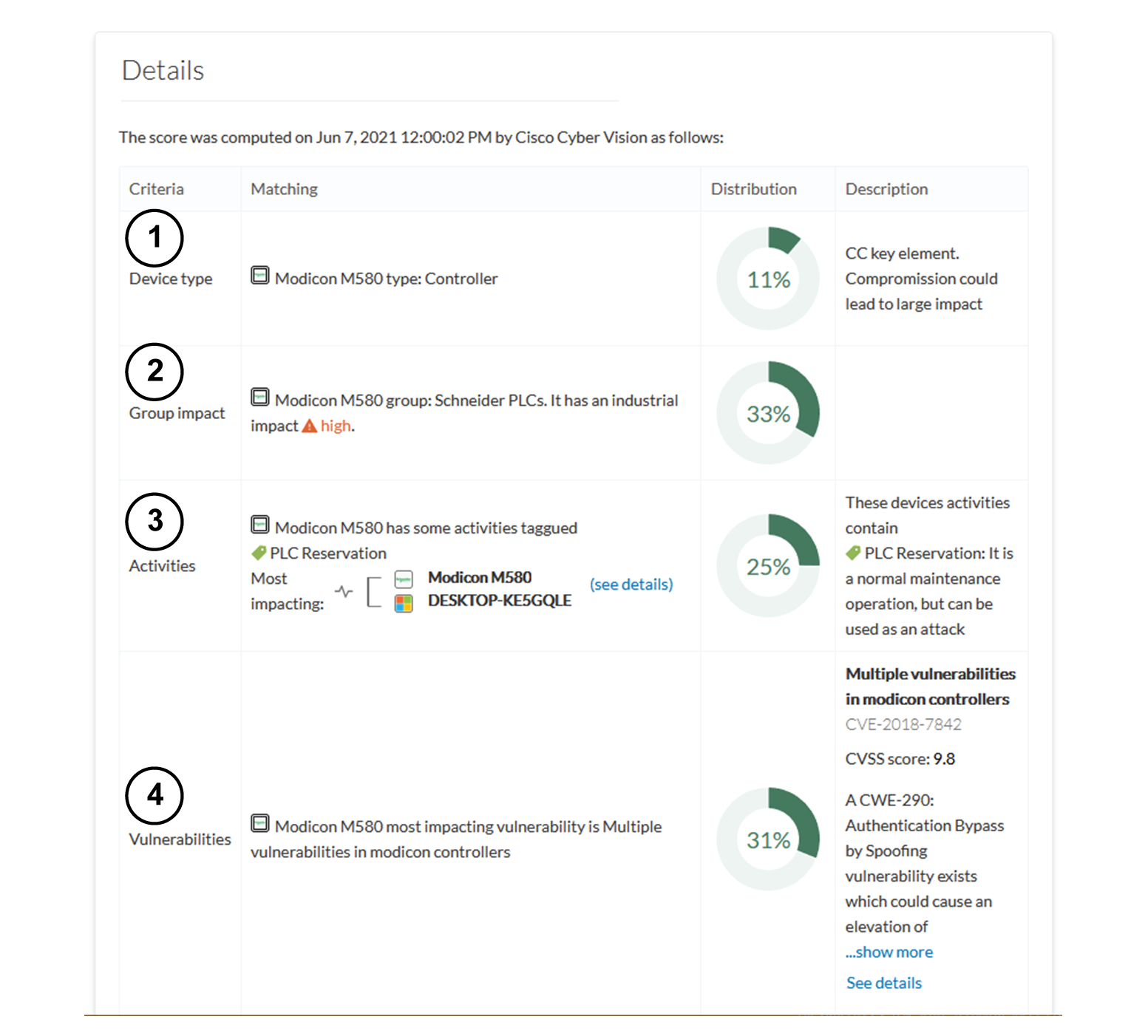Click the 33% distribution donut chart
Screen dimensions: 1148x1036
point(768,413)
